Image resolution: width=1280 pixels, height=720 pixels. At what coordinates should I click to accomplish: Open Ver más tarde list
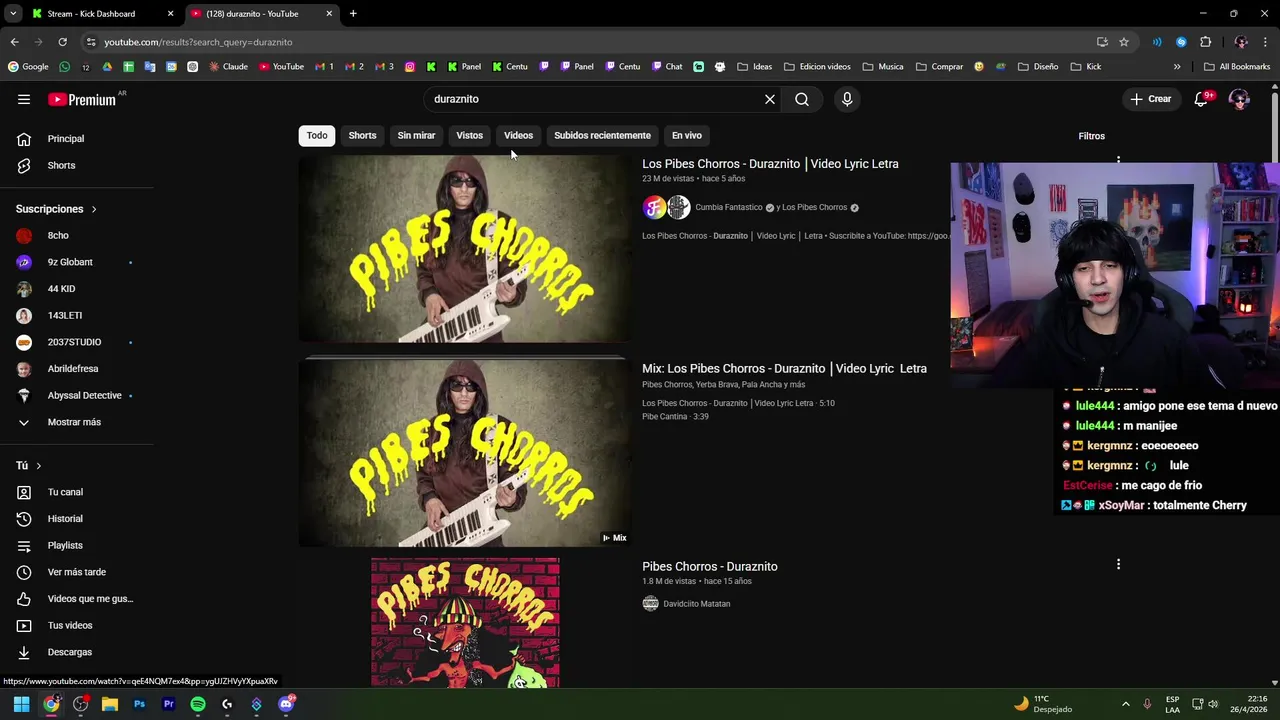click(x=77, y=572)
